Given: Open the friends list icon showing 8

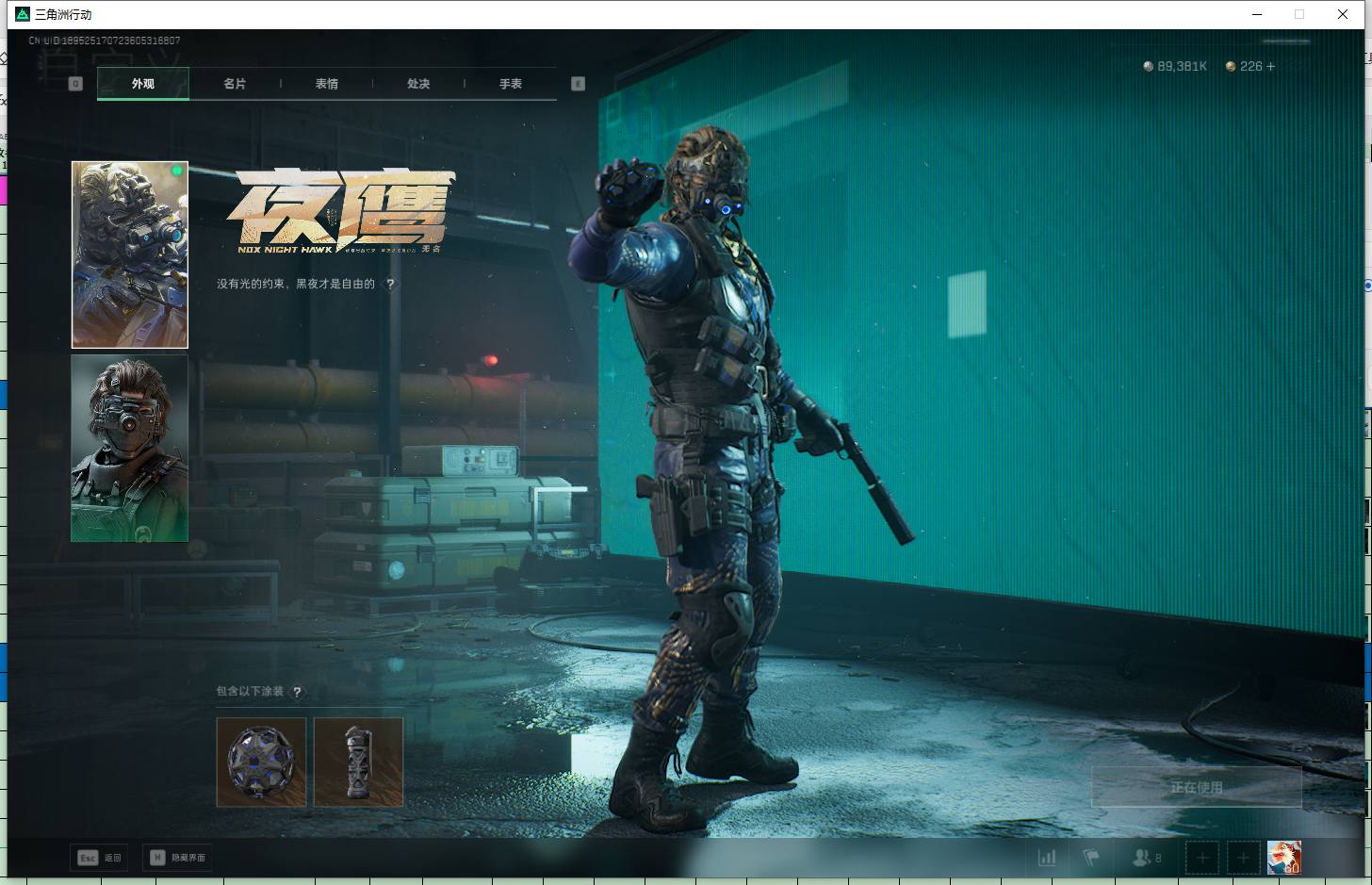Looking at the screenshot, I should [1147, 858].
